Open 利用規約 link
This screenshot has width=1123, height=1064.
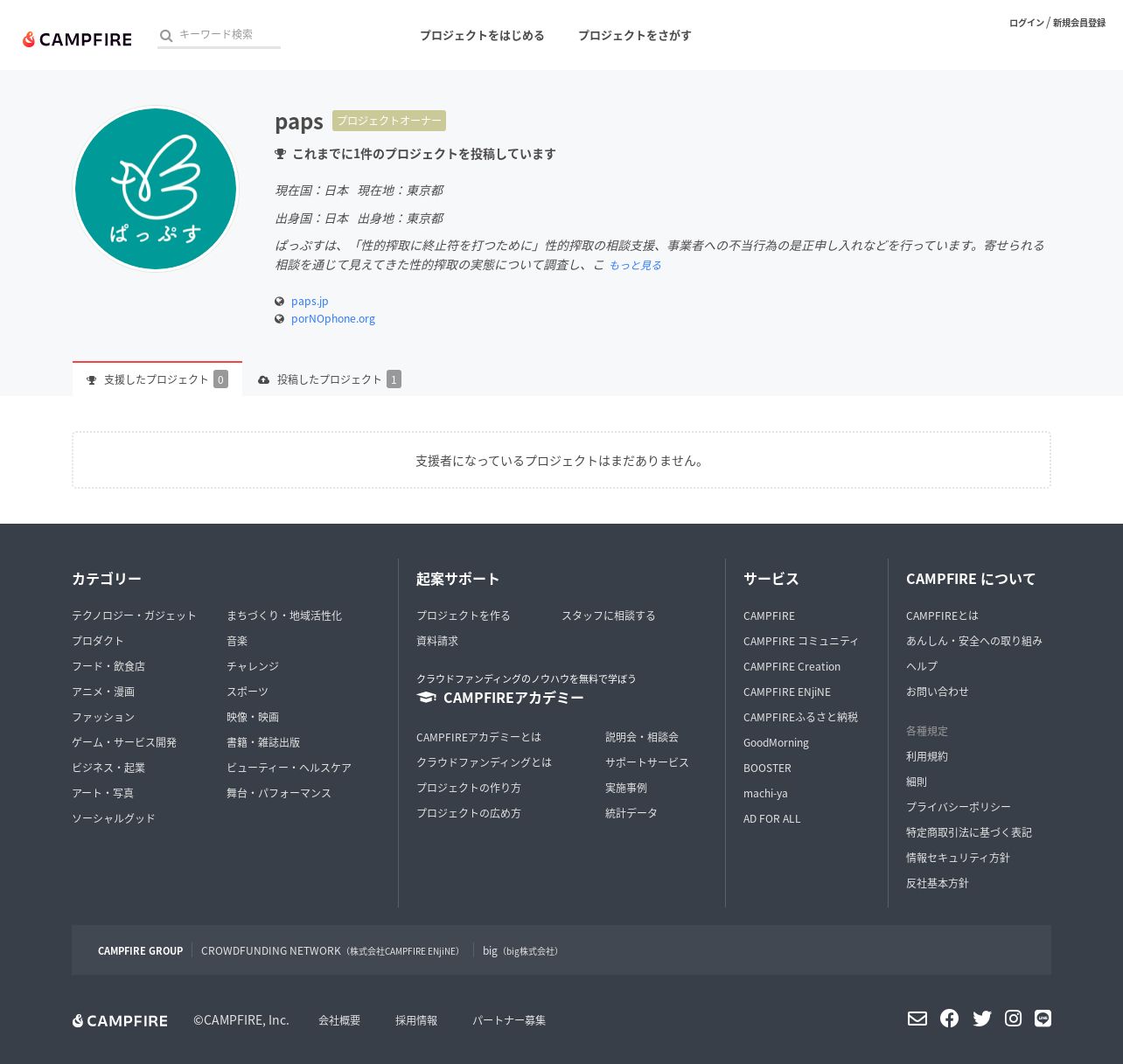click(x=927, y=756)
